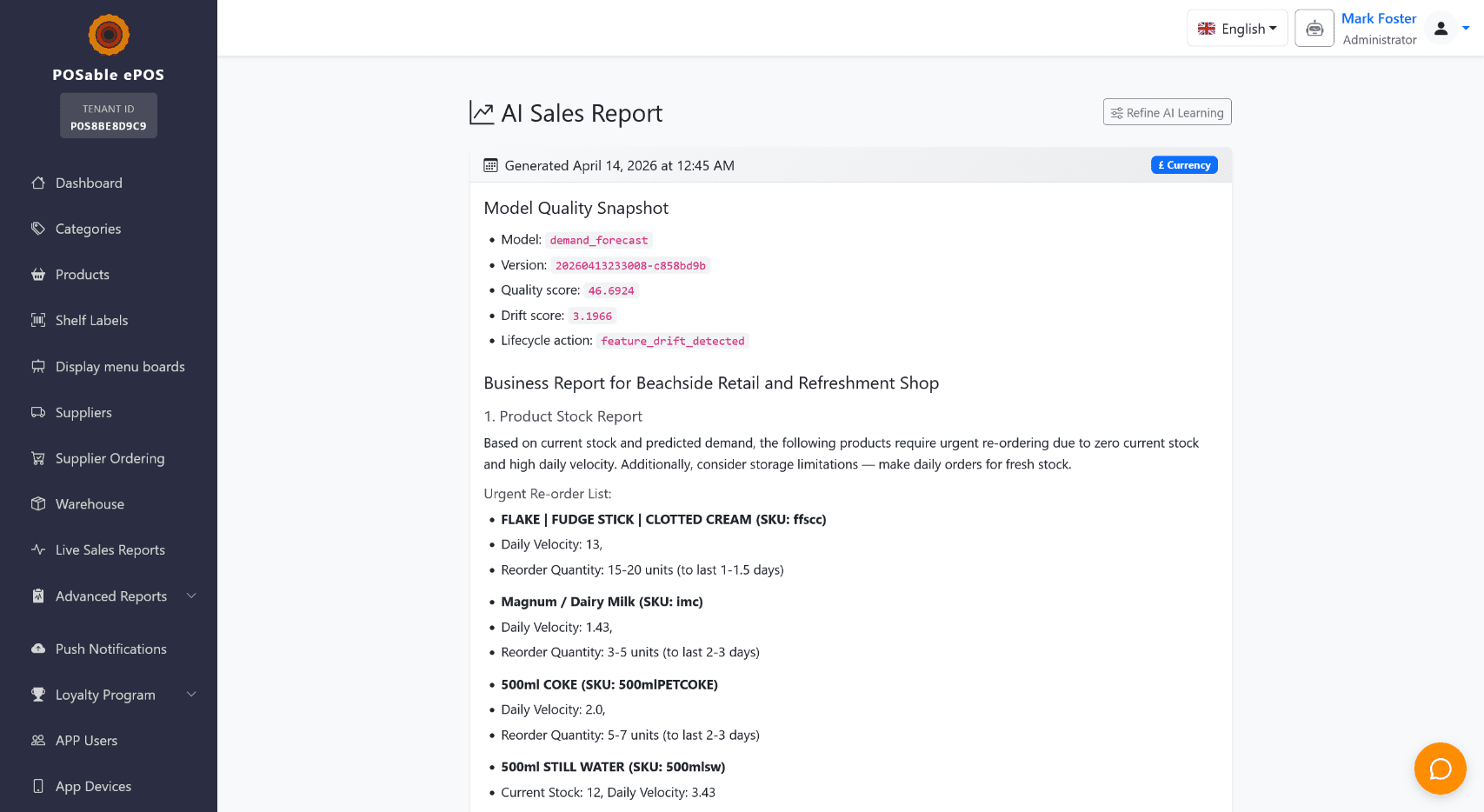Image resolution: width=1484 pixels, height=812 pixels.
Task: Click the Tenant ID box
Action: tap(109, 116)
